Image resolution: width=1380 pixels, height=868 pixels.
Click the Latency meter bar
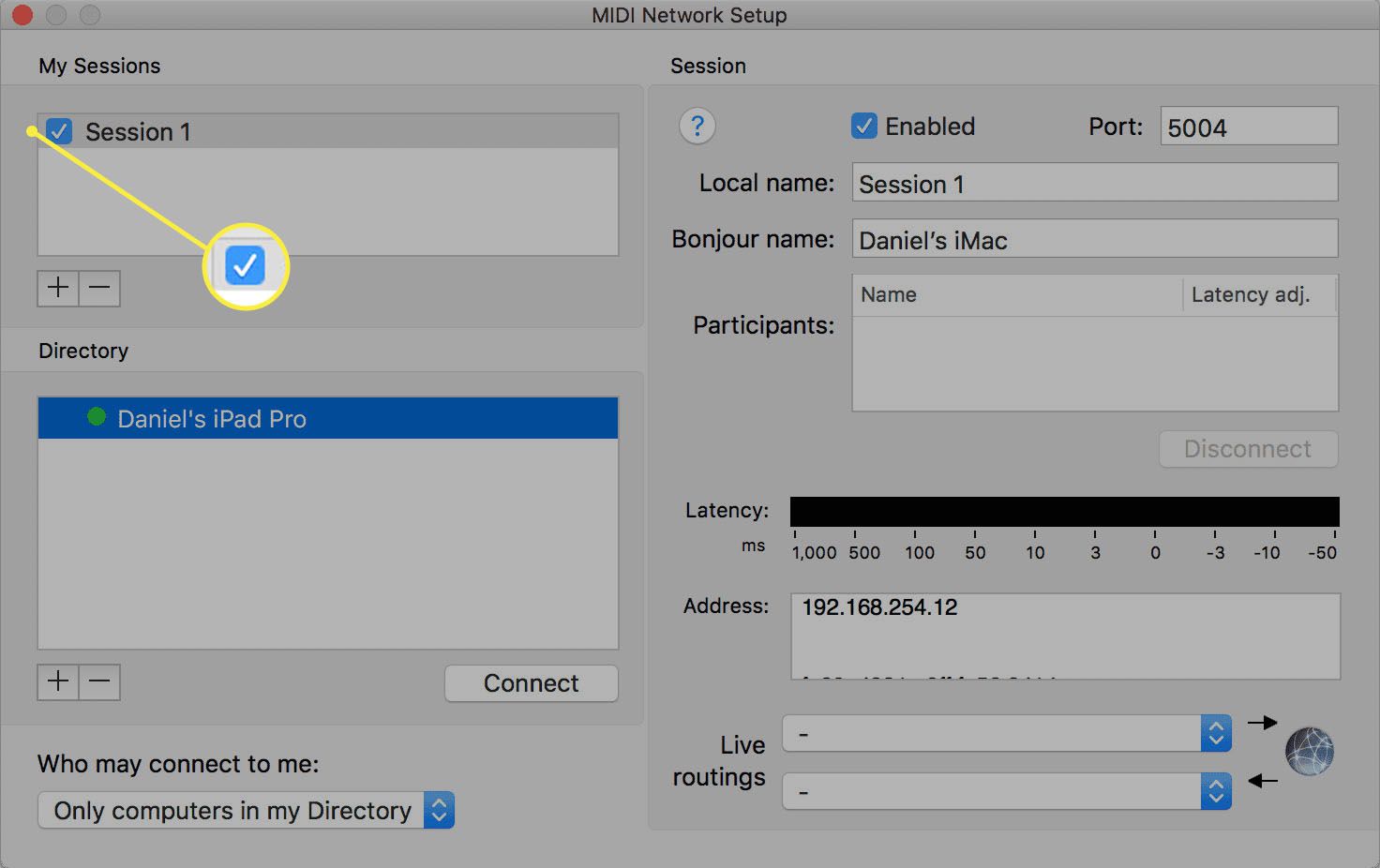click(1064, 512)
